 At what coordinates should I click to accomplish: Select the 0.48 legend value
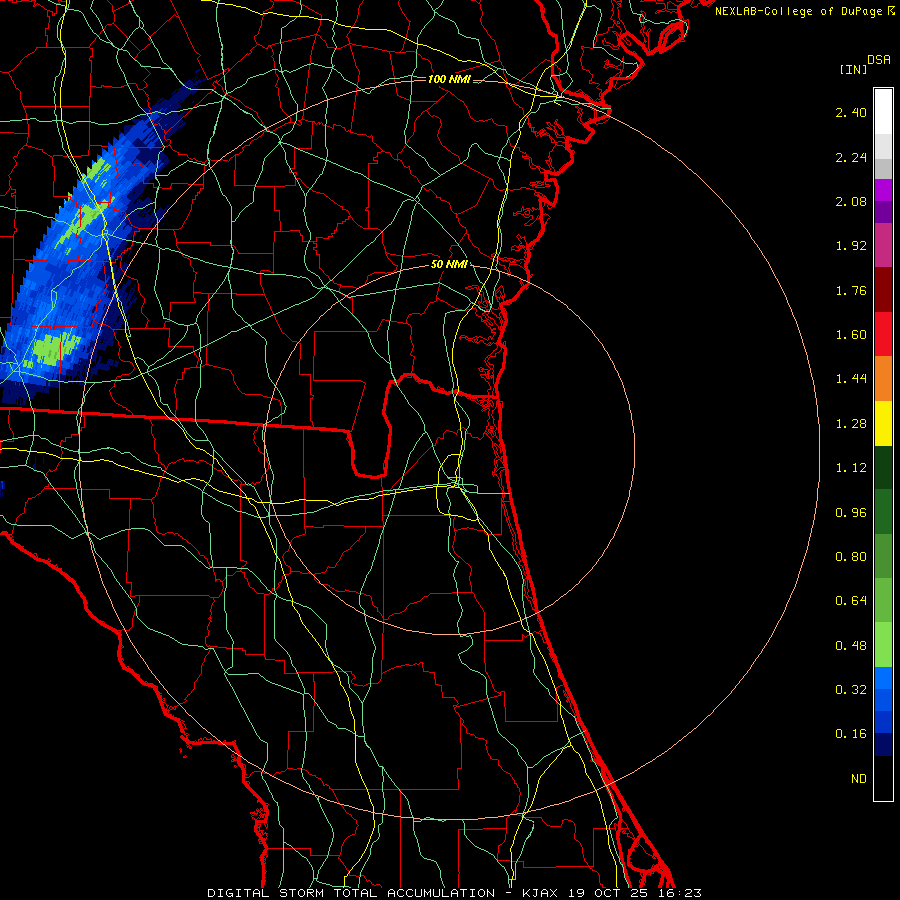click(x=851, y=646)
